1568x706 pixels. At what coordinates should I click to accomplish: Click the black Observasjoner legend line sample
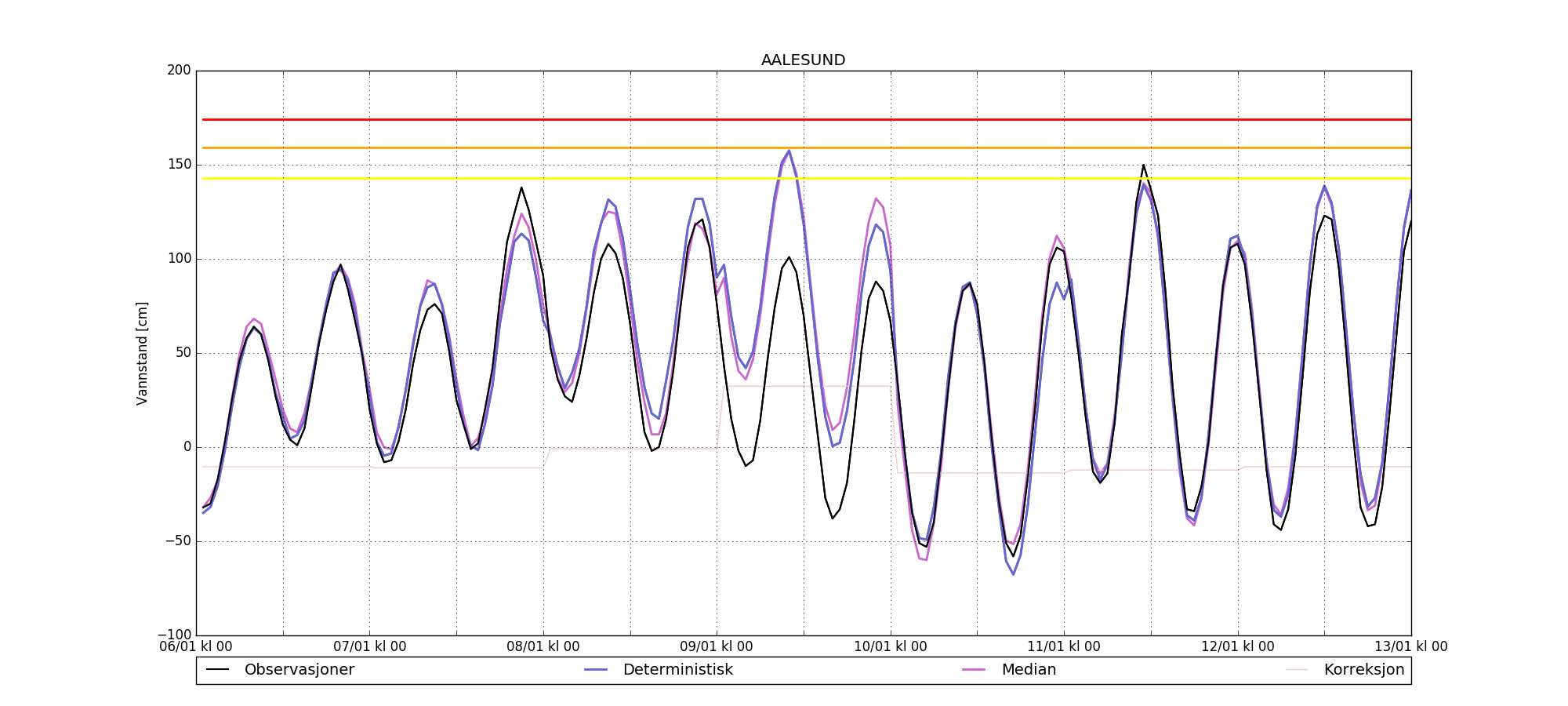(217, 670)
